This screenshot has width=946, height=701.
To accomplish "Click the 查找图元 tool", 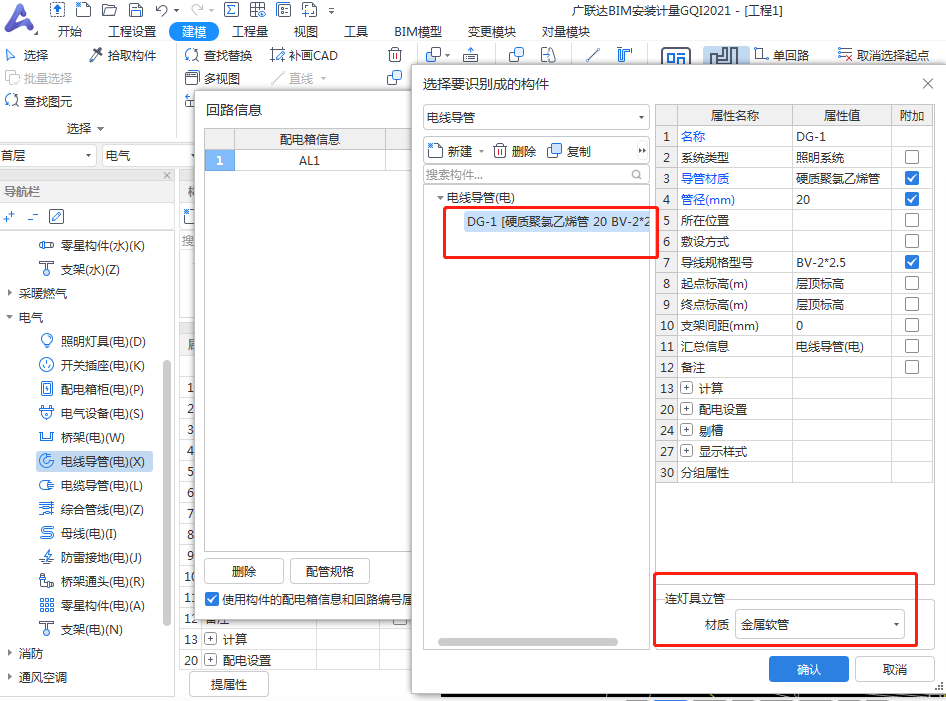I will 39,101.
